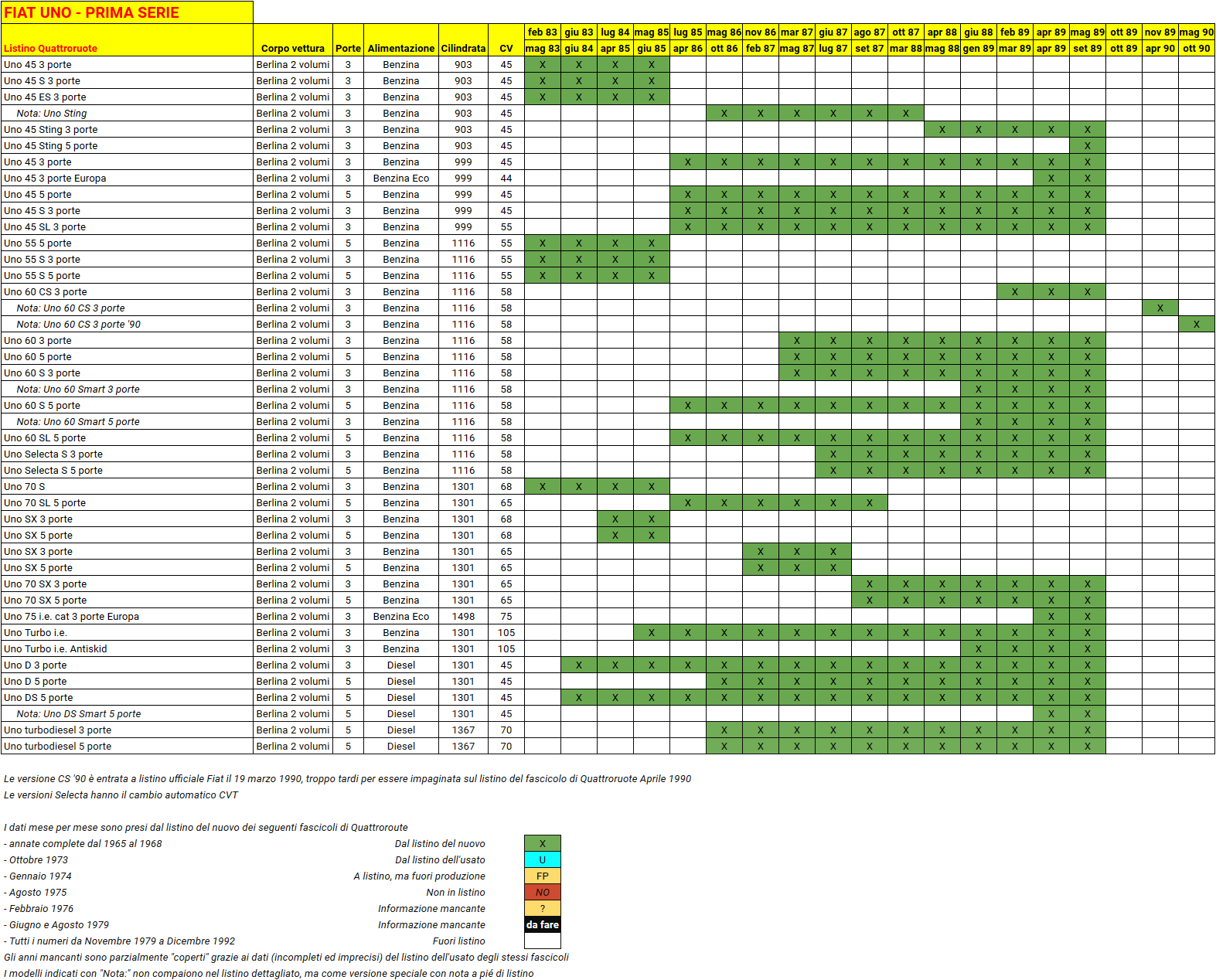This screenshot has width=1216, height=980.
Task: Click the yellow '?' legend swatch
Action: coord(543,908)
